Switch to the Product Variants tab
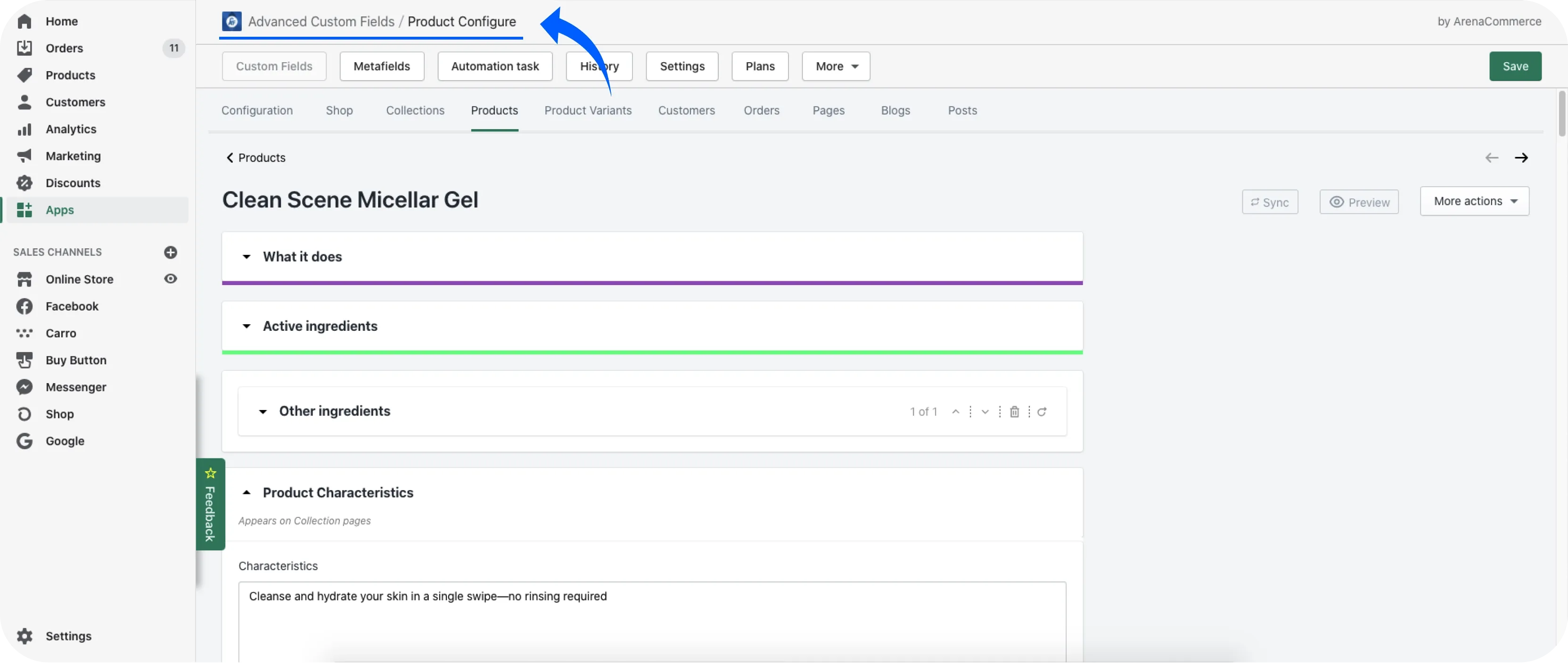The height and width of the screenshot is (663, 1568). 587,110
